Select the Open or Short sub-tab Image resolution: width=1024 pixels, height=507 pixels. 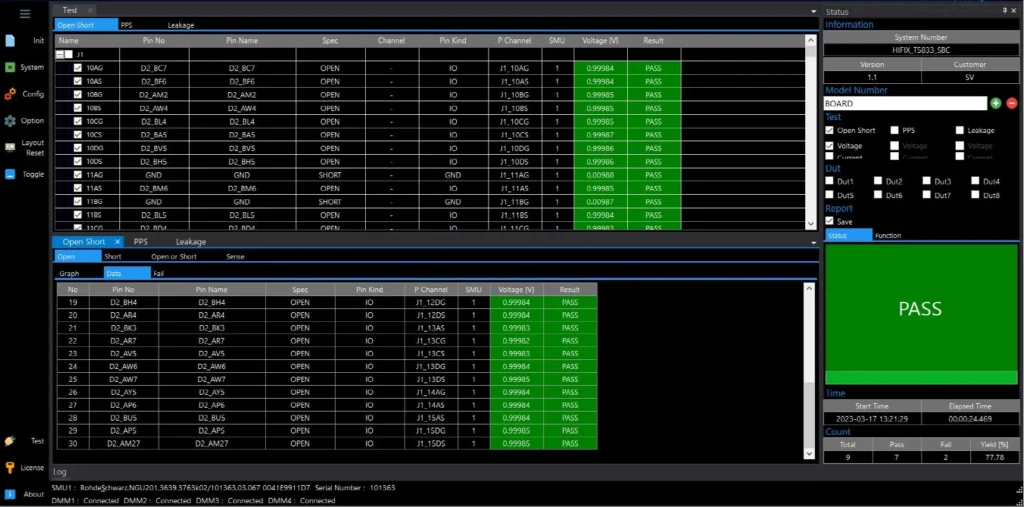174,257
